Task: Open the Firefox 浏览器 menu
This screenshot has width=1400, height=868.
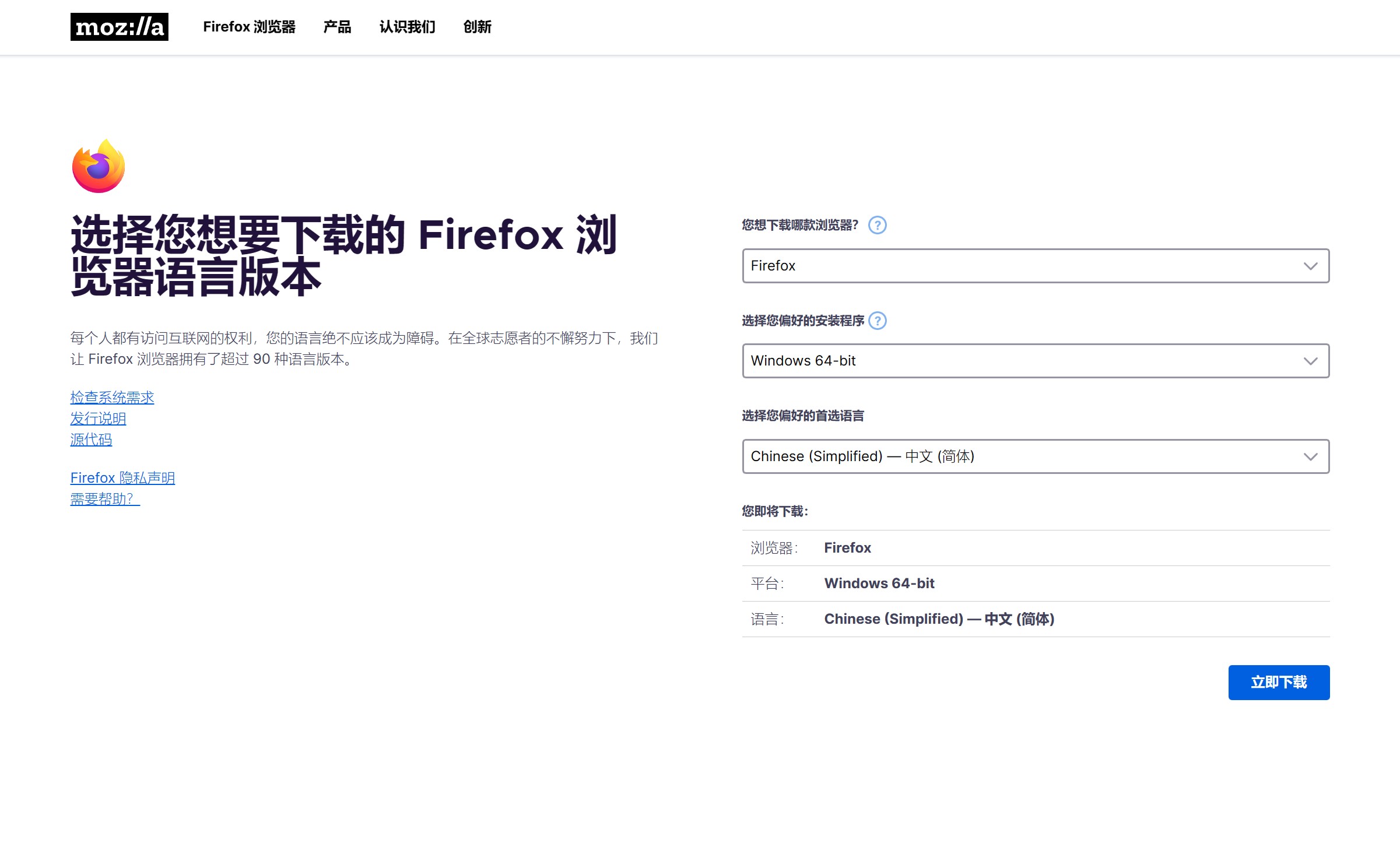Action: [249, 27]
